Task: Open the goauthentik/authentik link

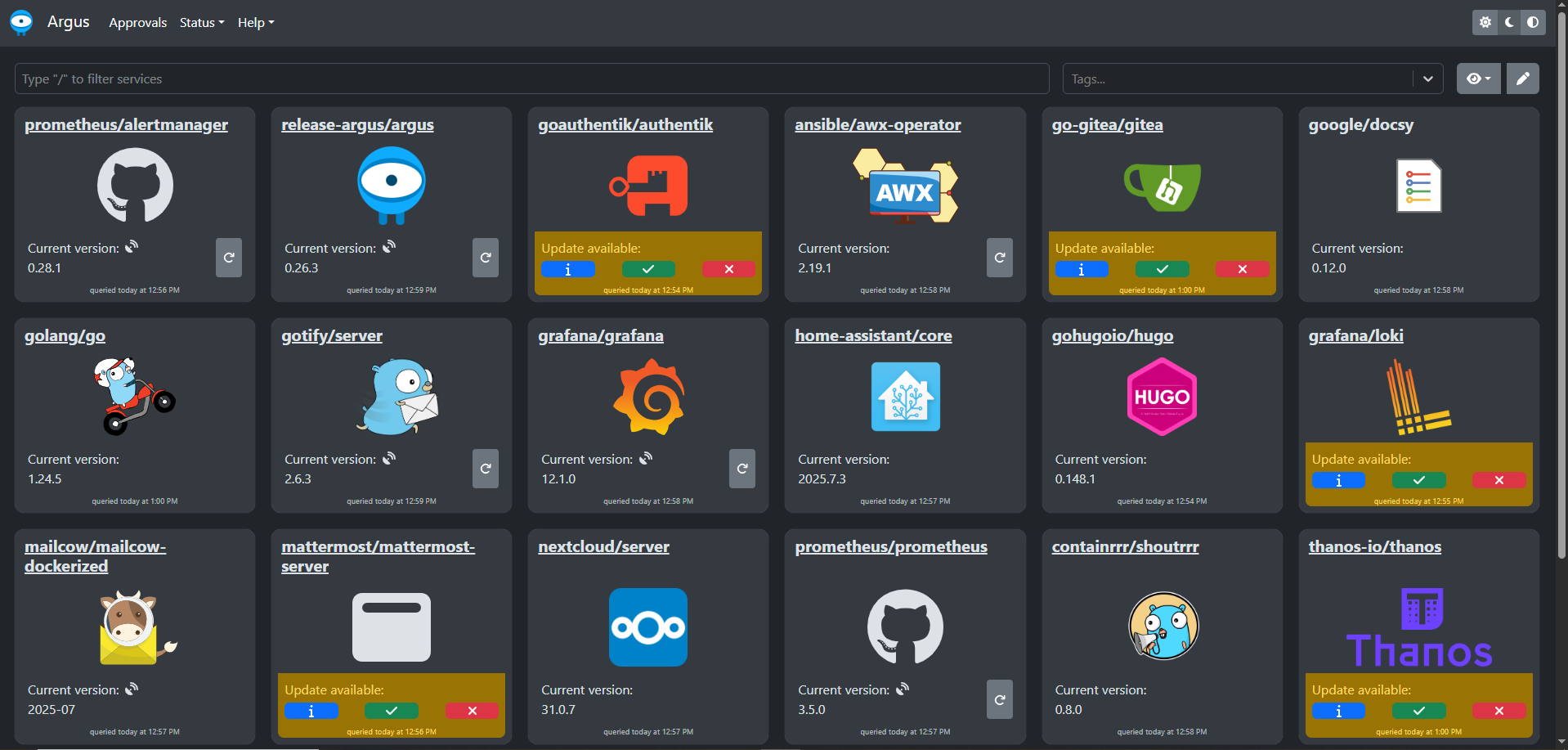Action: 625,124
